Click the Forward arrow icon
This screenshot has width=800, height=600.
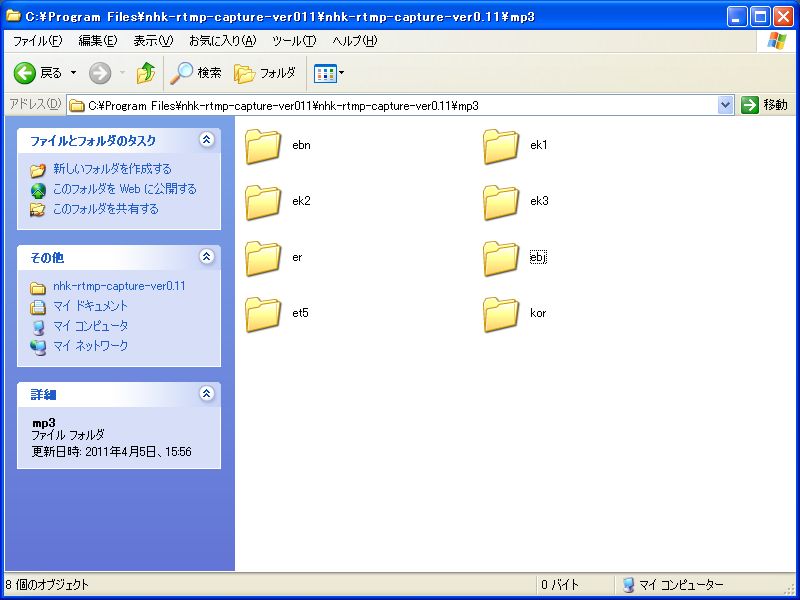[100, 73]
